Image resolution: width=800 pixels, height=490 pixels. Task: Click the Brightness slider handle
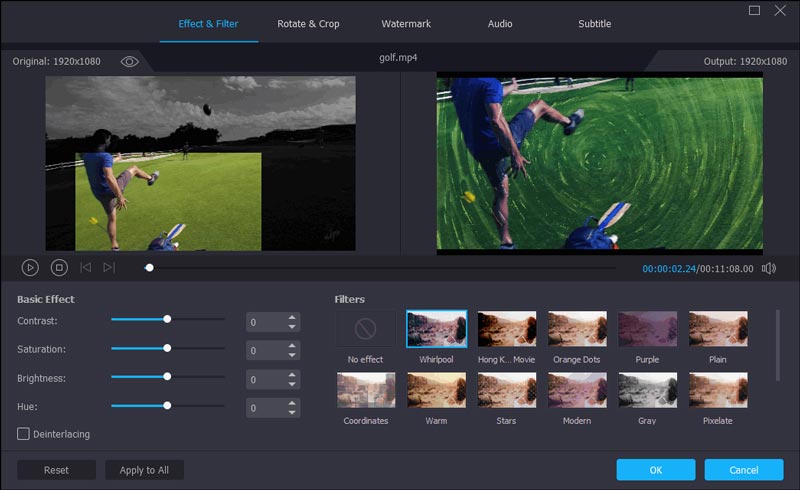tap(167, 377)
